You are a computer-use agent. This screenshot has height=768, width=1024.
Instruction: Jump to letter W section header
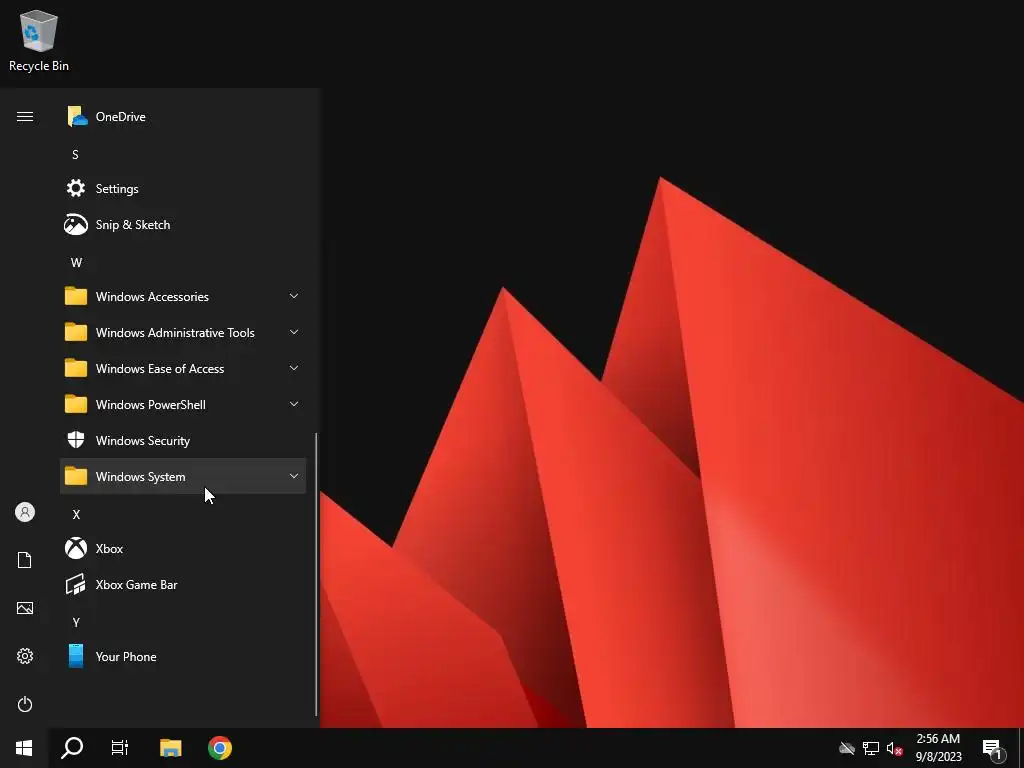coord(76,263)
